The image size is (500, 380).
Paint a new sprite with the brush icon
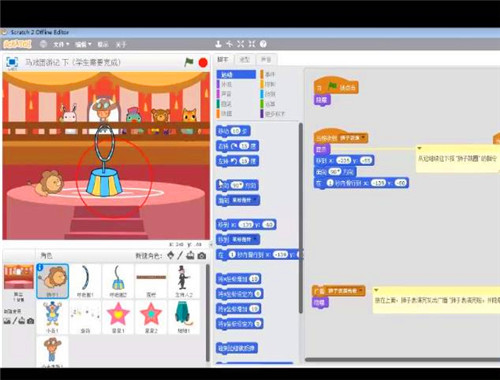pos(180,255)
